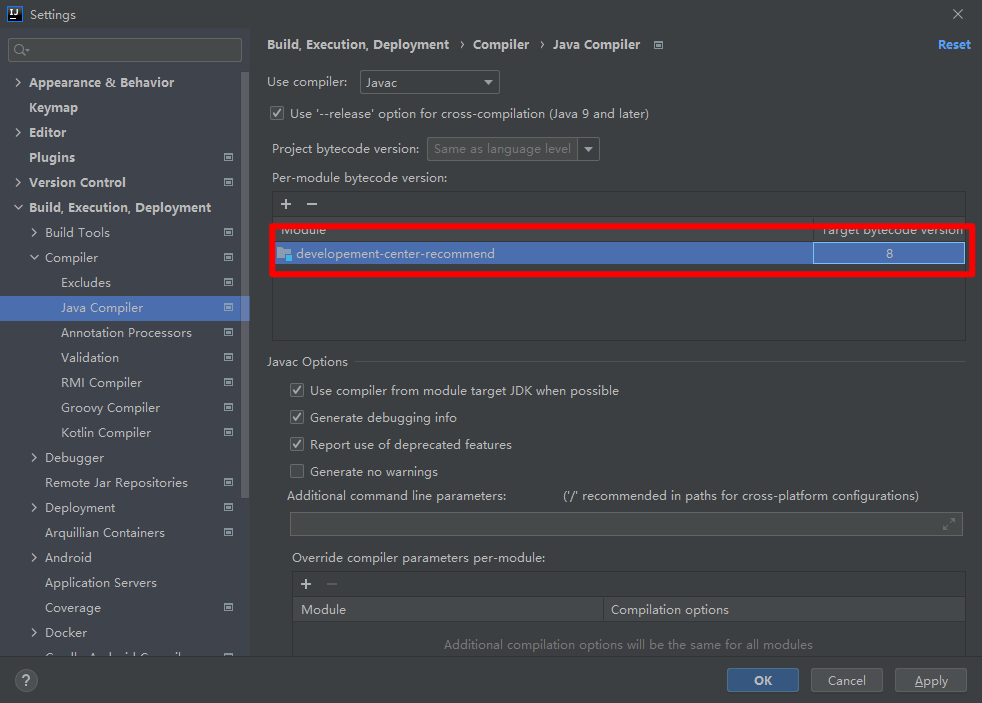Viewport: 982px width, 703px height.
Task: Collapse the Compiler node
Action: pos(34,257)
